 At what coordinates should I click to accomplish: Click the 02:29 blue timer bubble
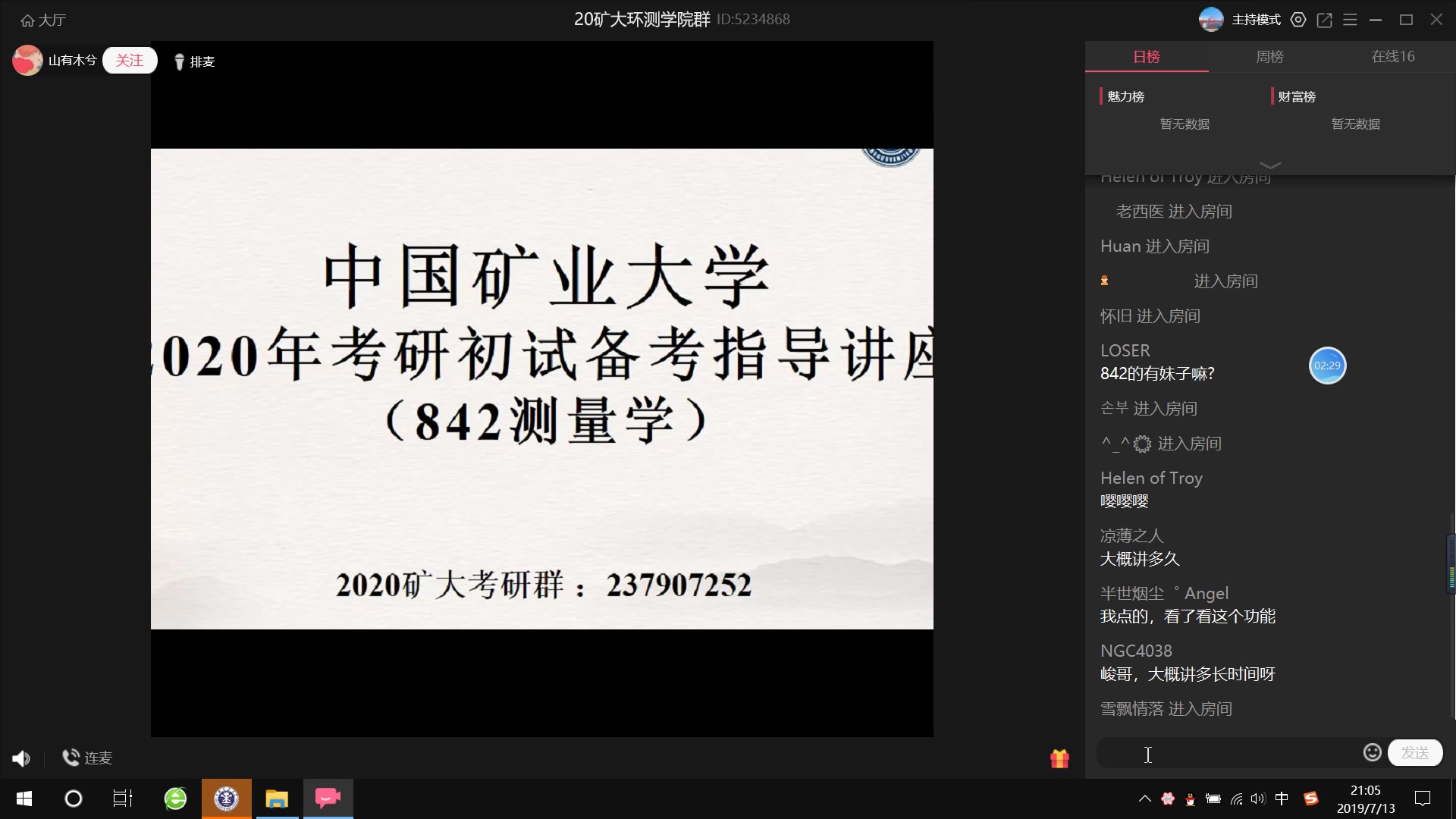tap(1327, 366)
